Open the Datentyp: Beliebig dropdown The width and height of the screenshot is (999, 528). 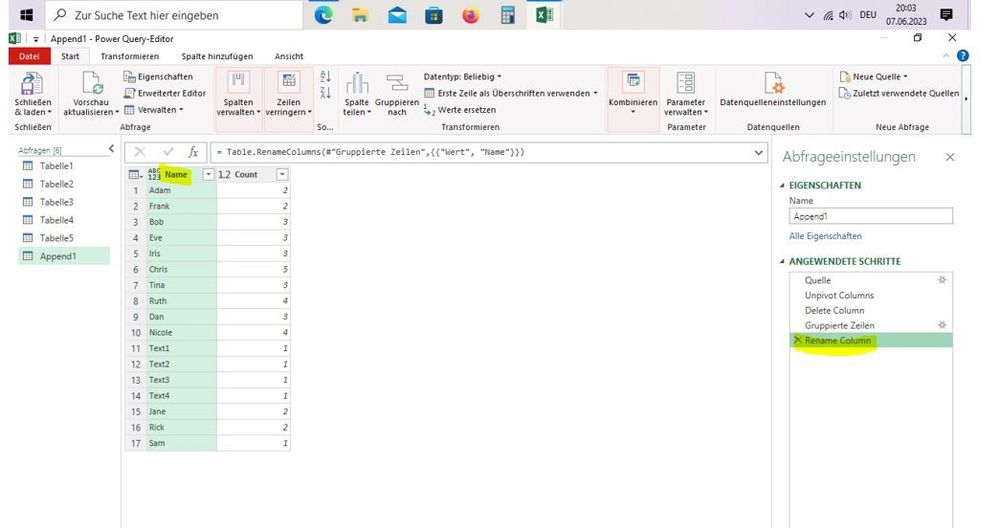463,76
